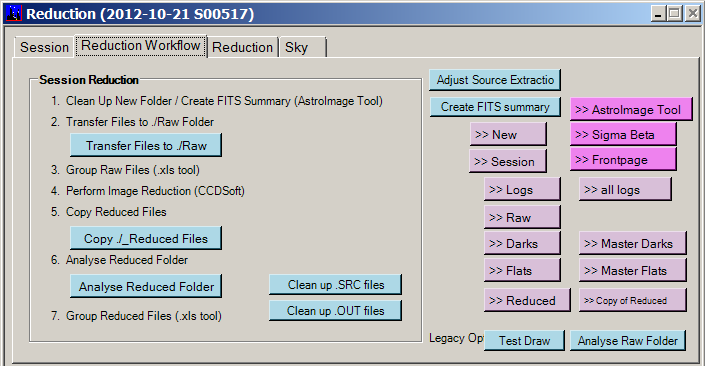Image resolution: width=705 pixels, height=366 pixels.
Task: Open Adjust Source Extraction button
Action: coord(495,80)
